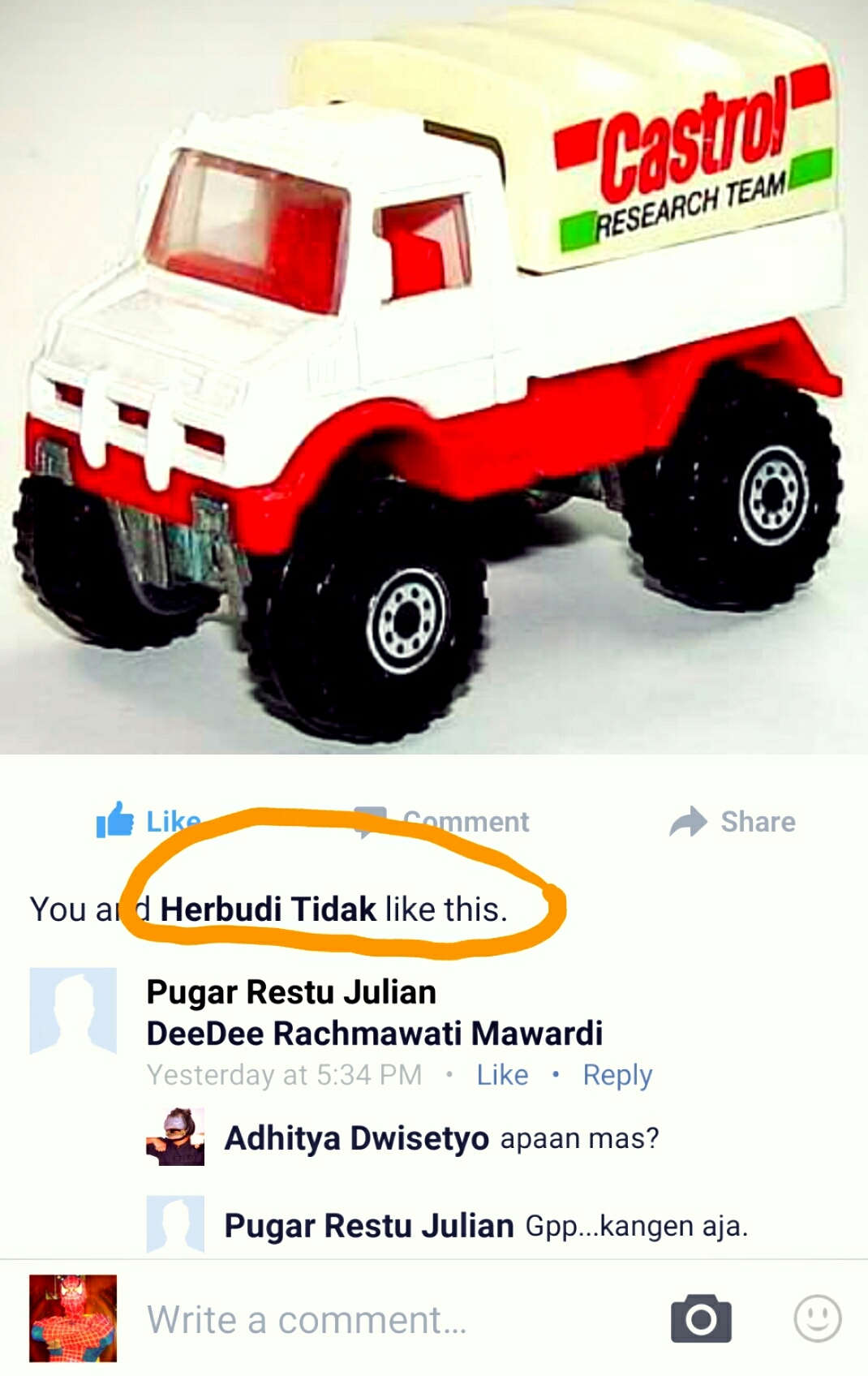Open Adhitya Dwisetyo's profile name

(357, 1137)
